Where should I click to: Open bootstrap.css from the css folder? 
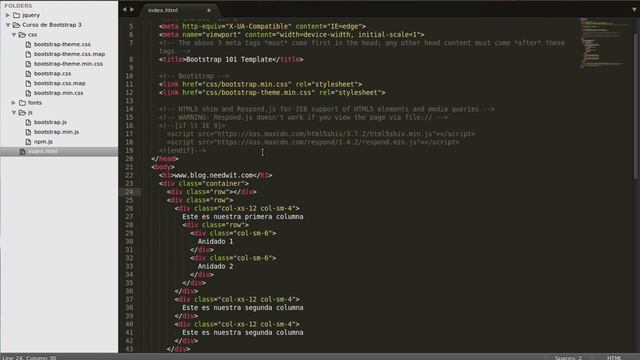[x=52, y=73]
